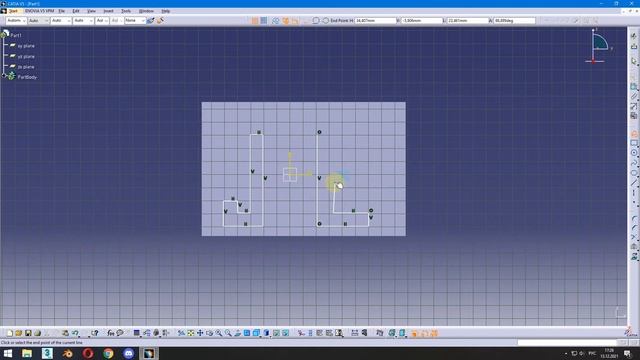Click the Print icon in bottom toolbar

point(38,333)
